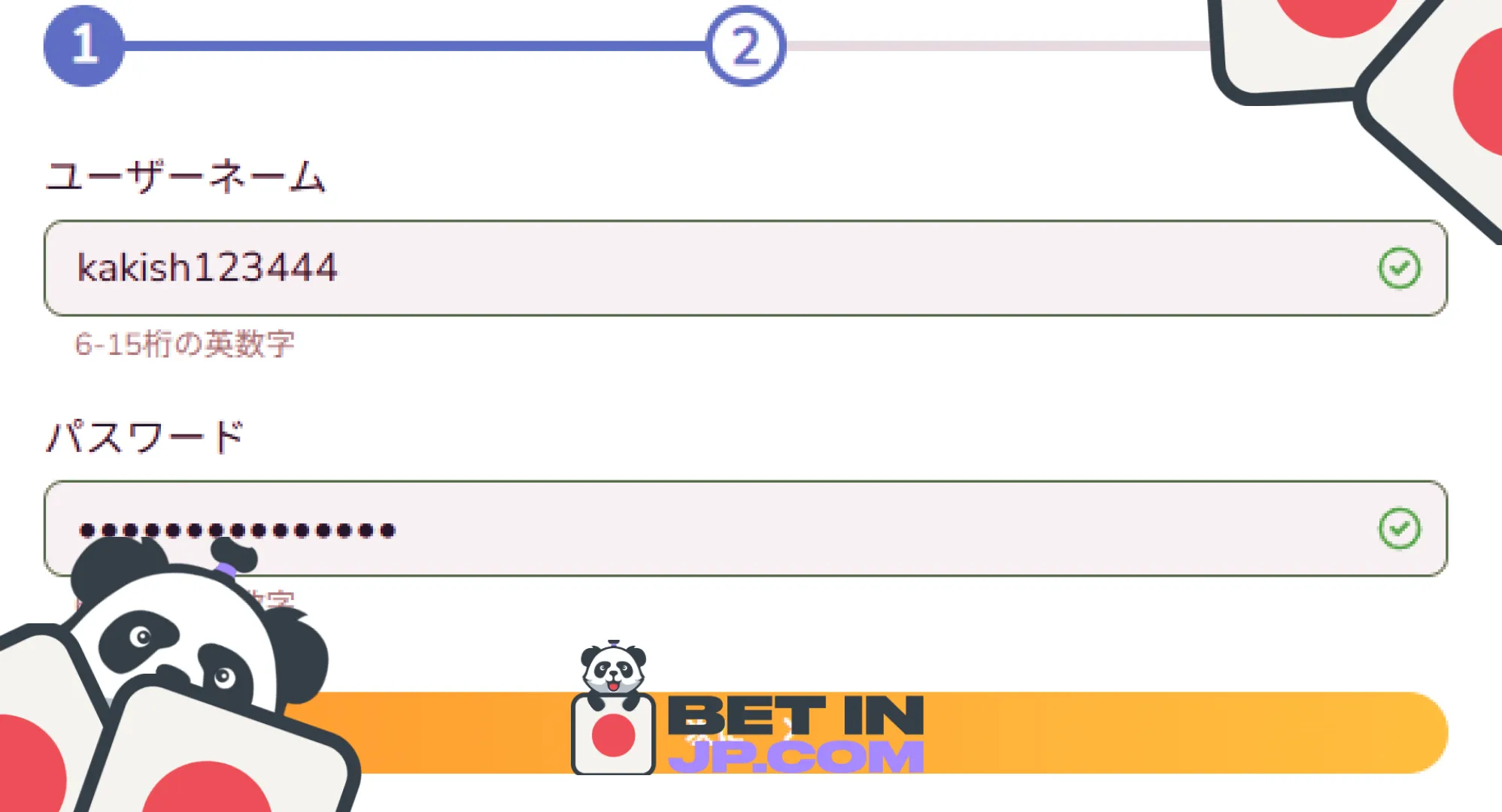Click the password input field
Image resolution: width=1502 pixels, height=812 pixels.
(x=745, y=528)
